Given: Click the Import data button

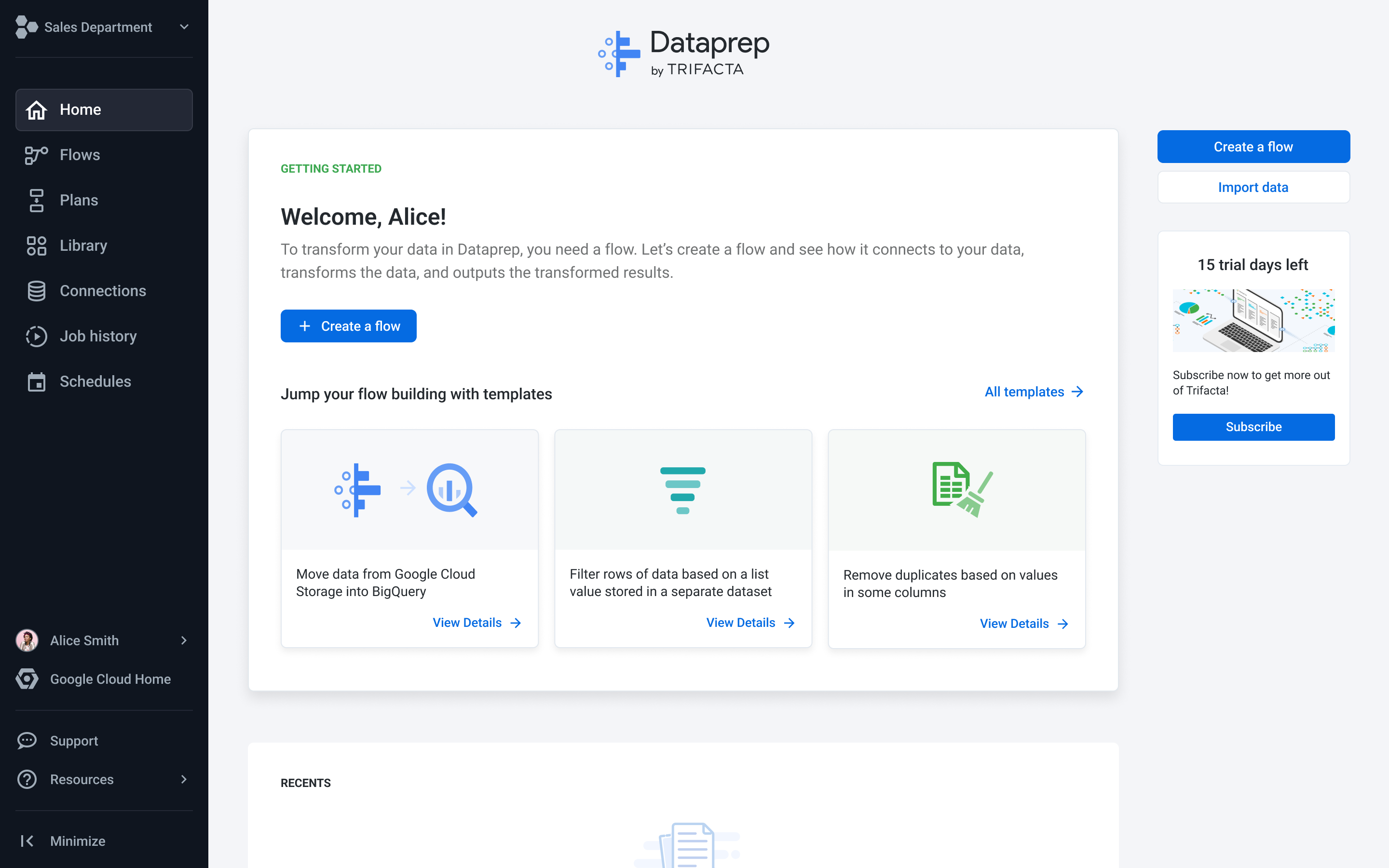Looking at the screenshot, I should pos(1253,187).
